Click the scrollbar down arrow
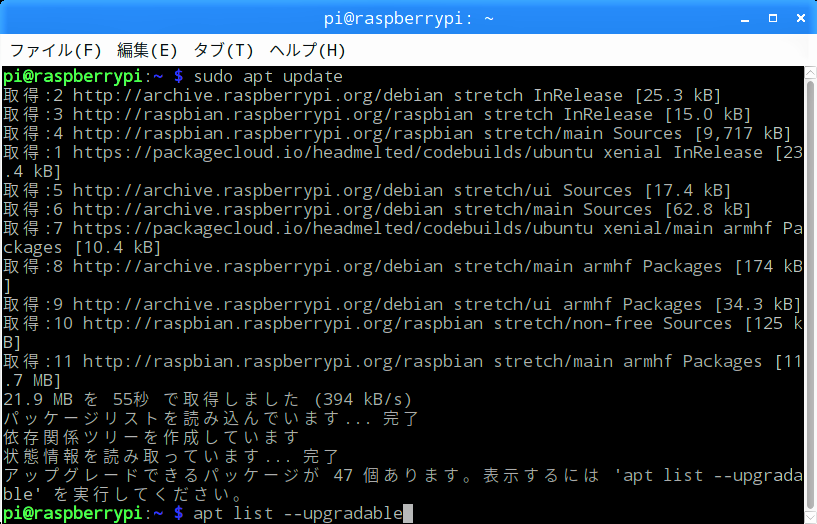The height and width of the screenshot is (524, 817). pos(810,517)
